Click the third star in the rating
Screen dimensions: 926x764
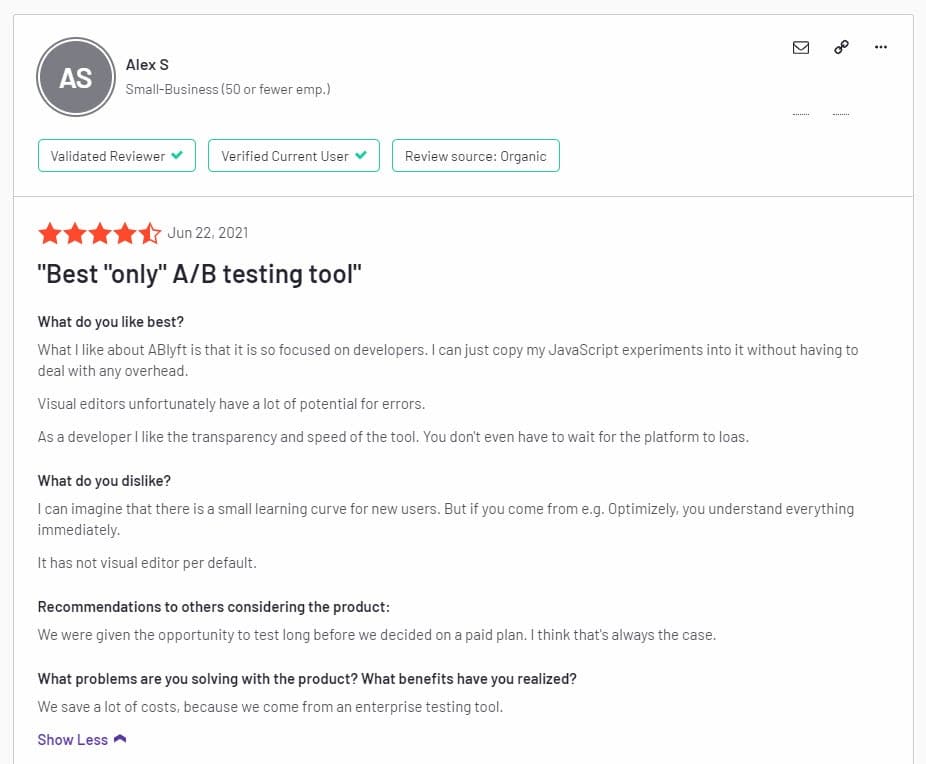click(x=100, y=234)
